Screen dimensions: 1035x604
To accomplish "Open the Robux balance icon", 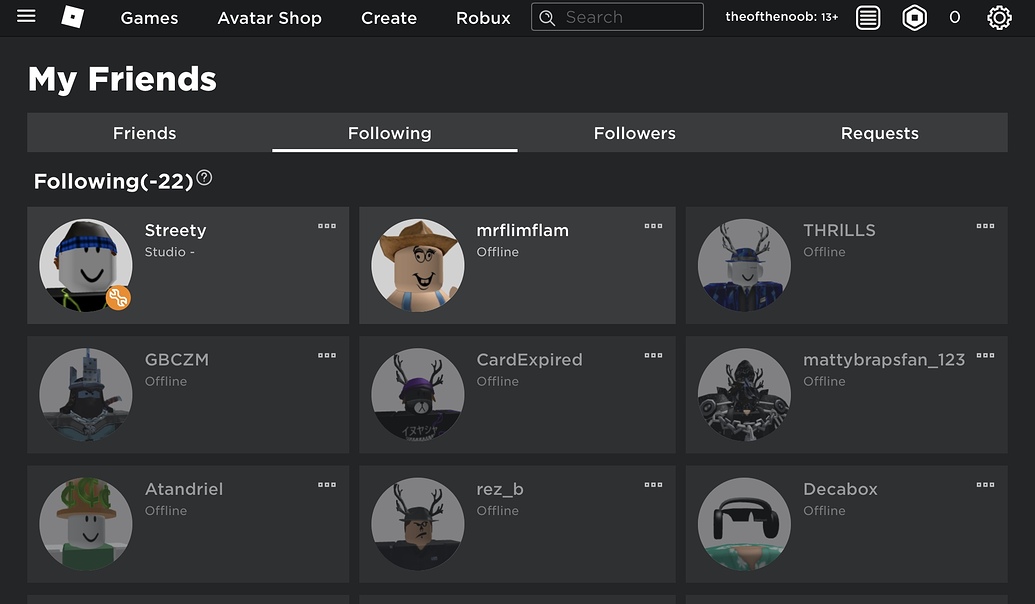I will coord(954,17).
